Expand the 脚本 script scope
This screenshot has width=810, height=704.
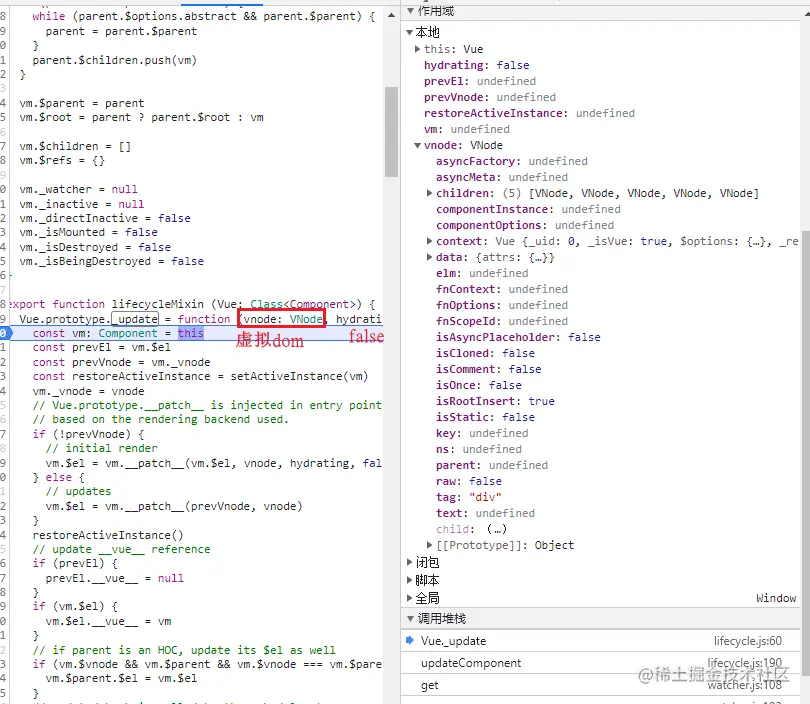[x=410, y=580]
